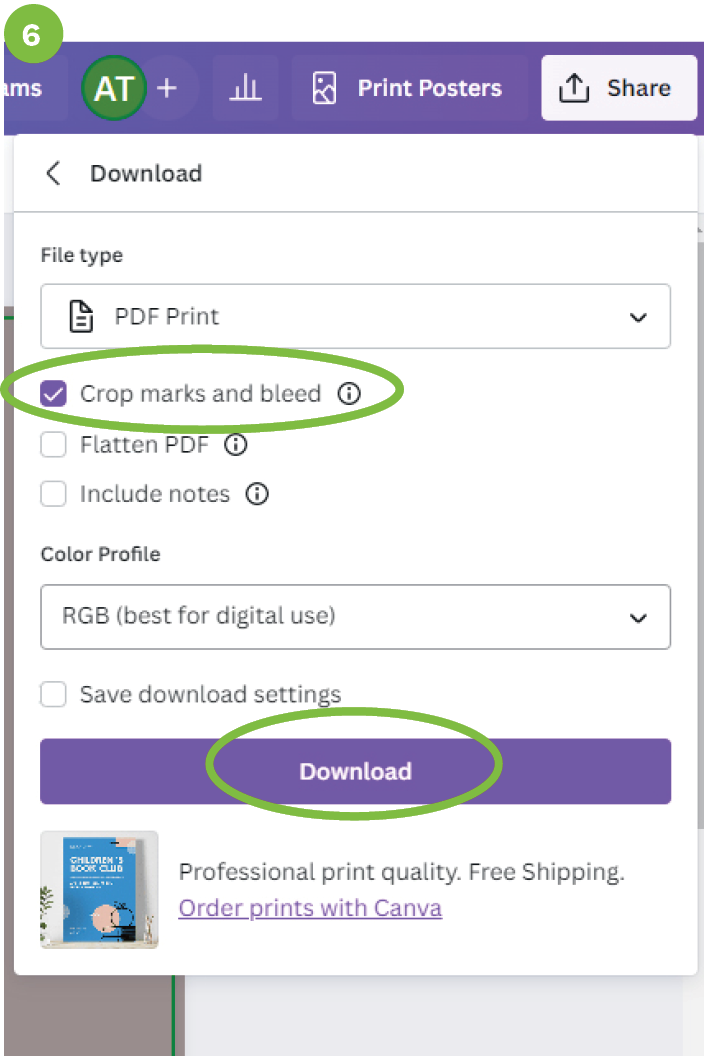Click info icon next to Crop marks and bleed
The image size is (704, 1060).
click(x=348, y=394)
